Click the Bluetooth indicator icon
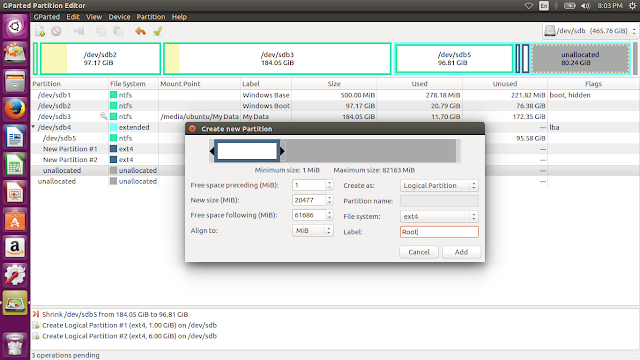The width and height of the screenshot is (640, 360). (x=556, y=6)
